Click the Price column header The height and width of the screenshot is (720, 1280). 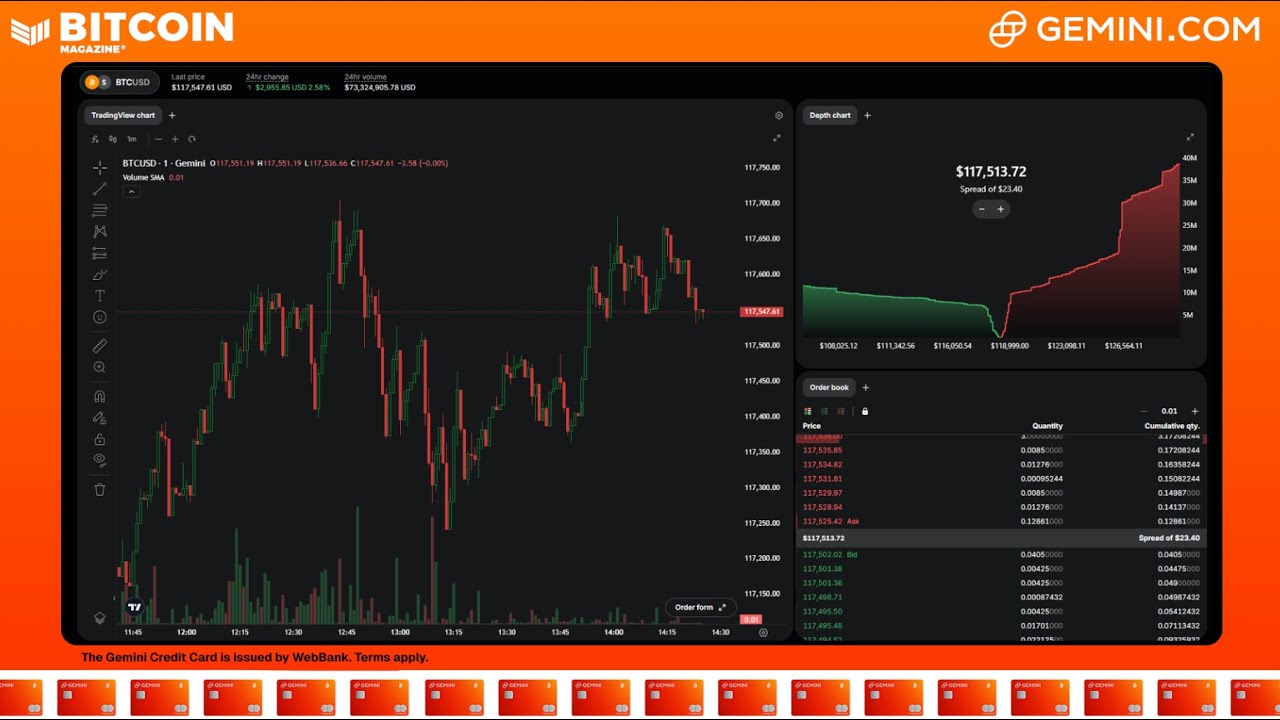point(812,426)
